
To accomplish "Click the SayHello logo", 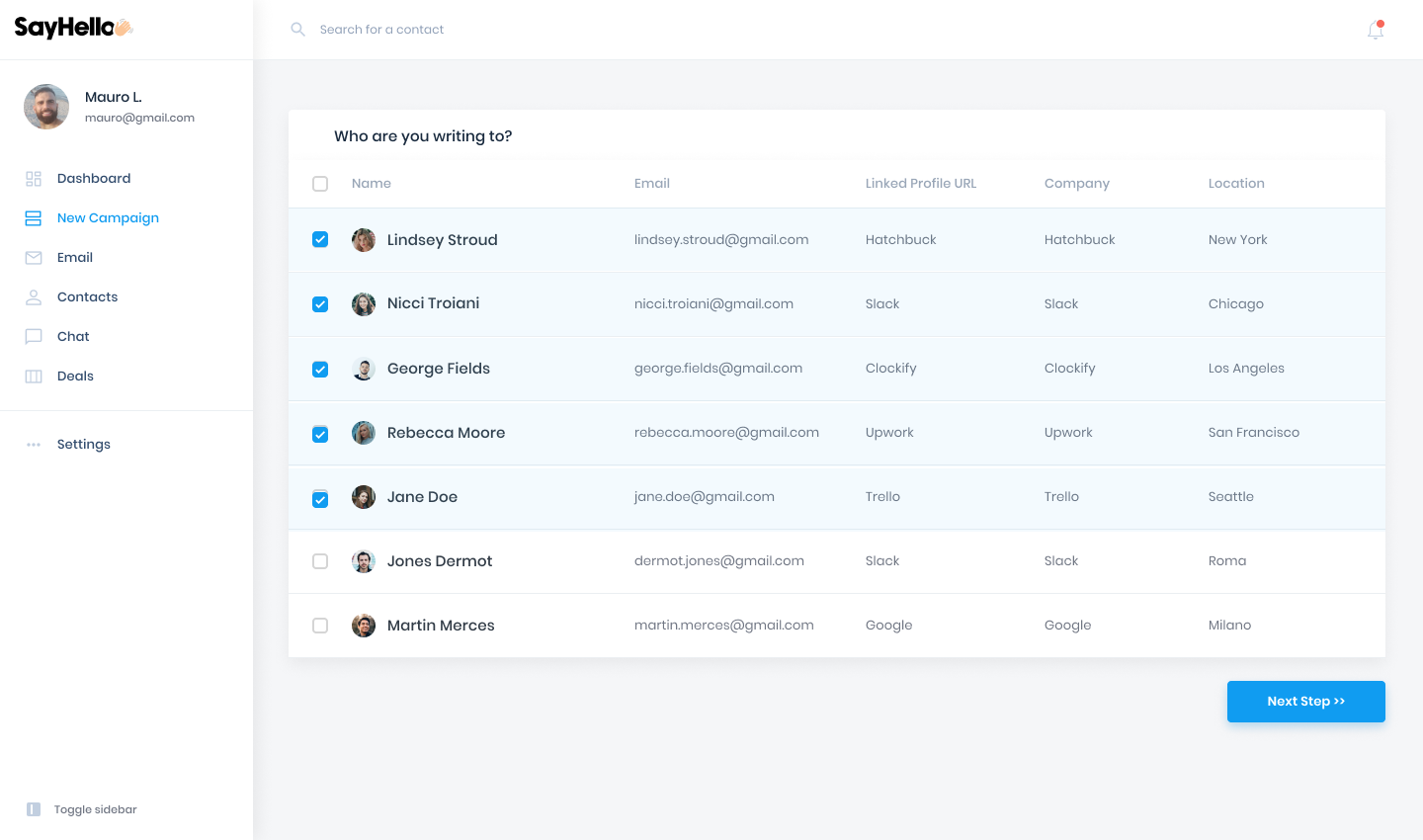I will pos(73,28).
